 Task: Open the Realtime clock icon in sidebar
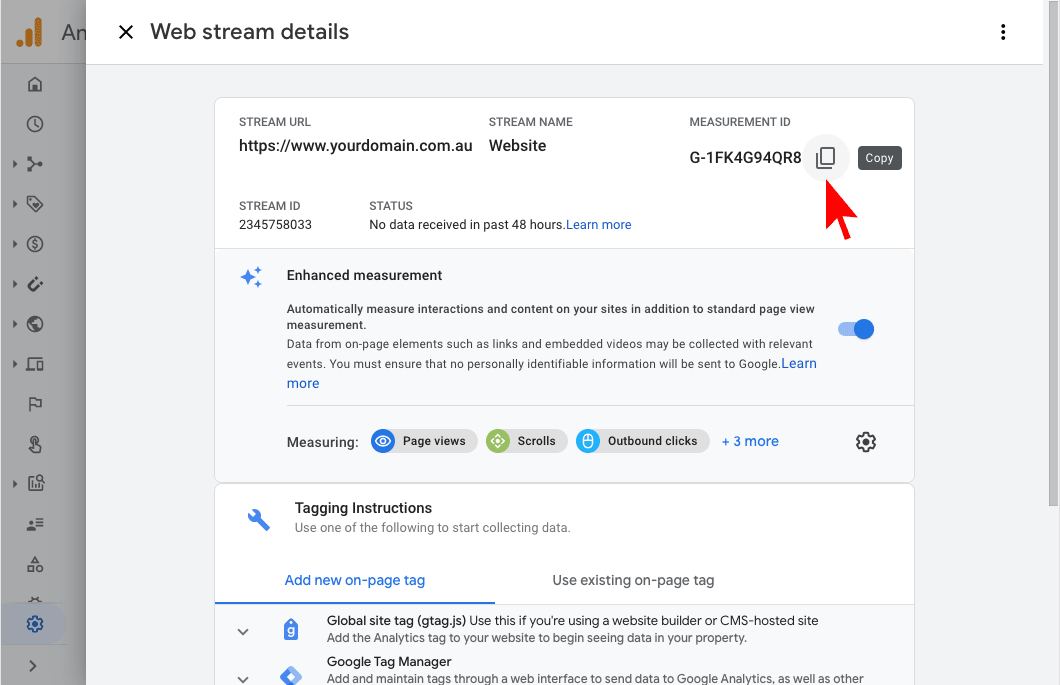pyautogui.click(x=35, y=124)
